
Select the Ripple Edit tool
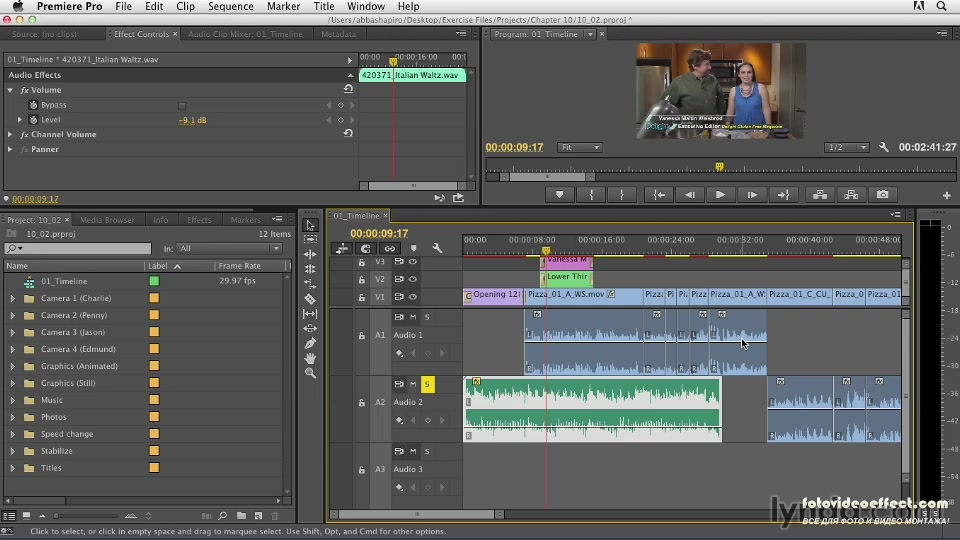click(x=310, y=254)
